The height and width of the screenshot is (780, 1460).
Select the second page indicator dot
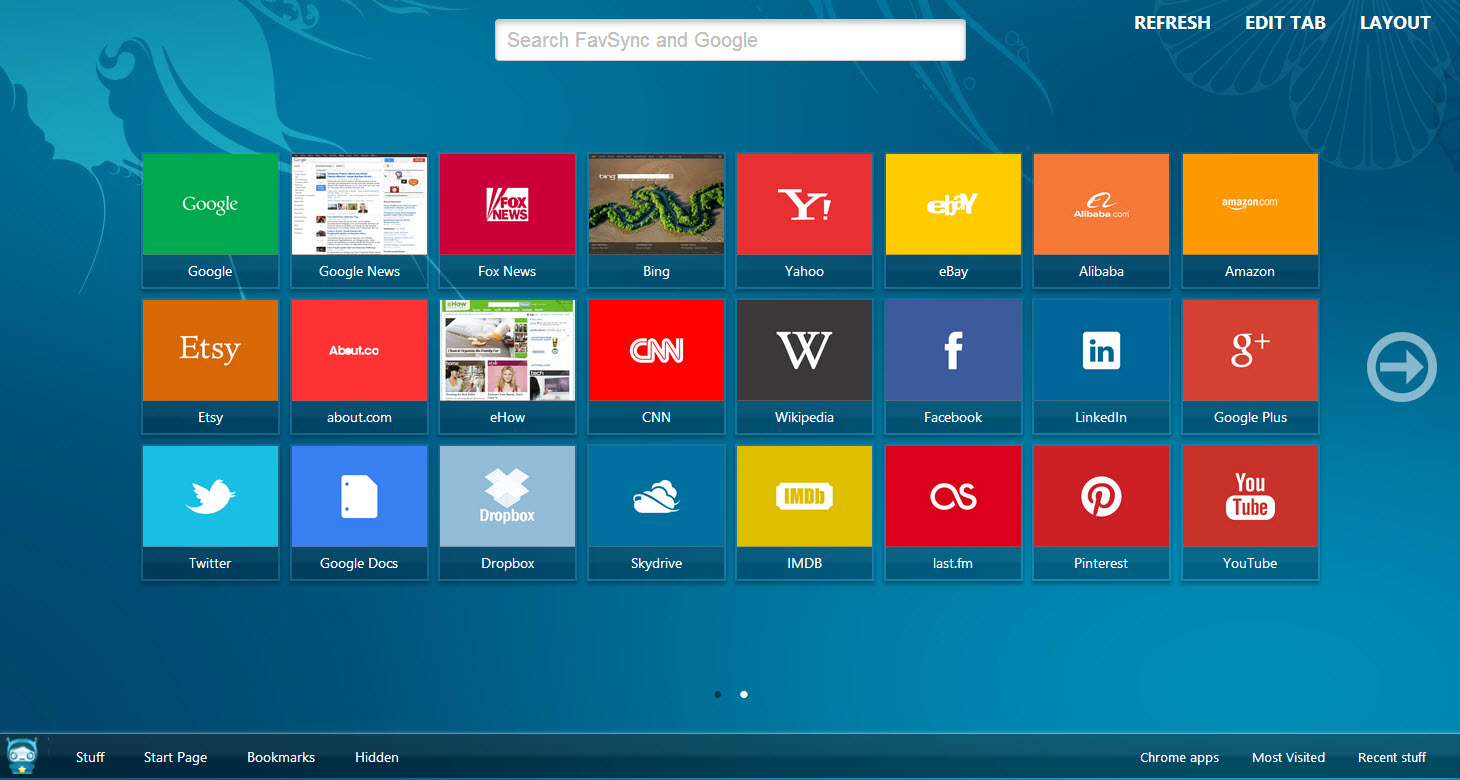[744, 694]
